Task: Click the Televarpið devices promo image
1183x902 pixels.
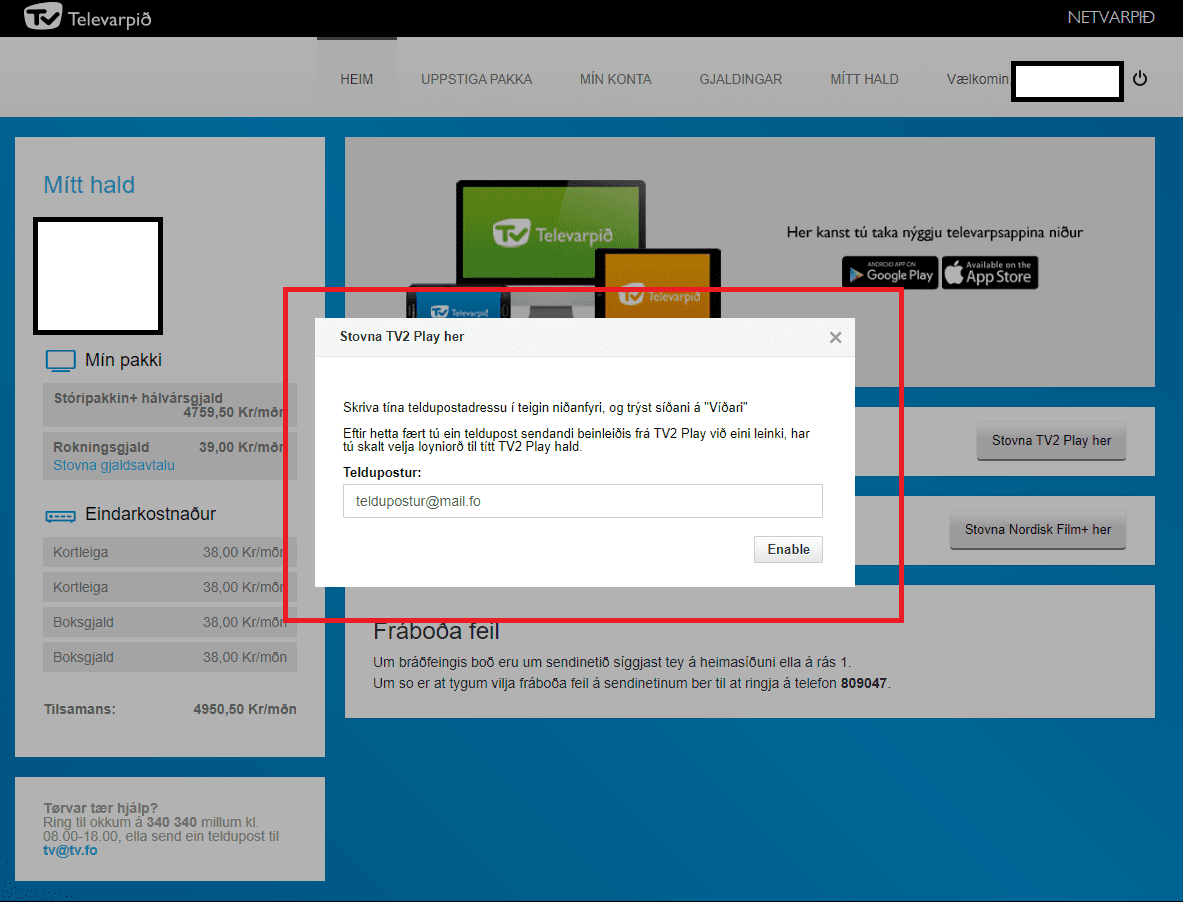Action: pyautogui.click(x=564, y=248)
